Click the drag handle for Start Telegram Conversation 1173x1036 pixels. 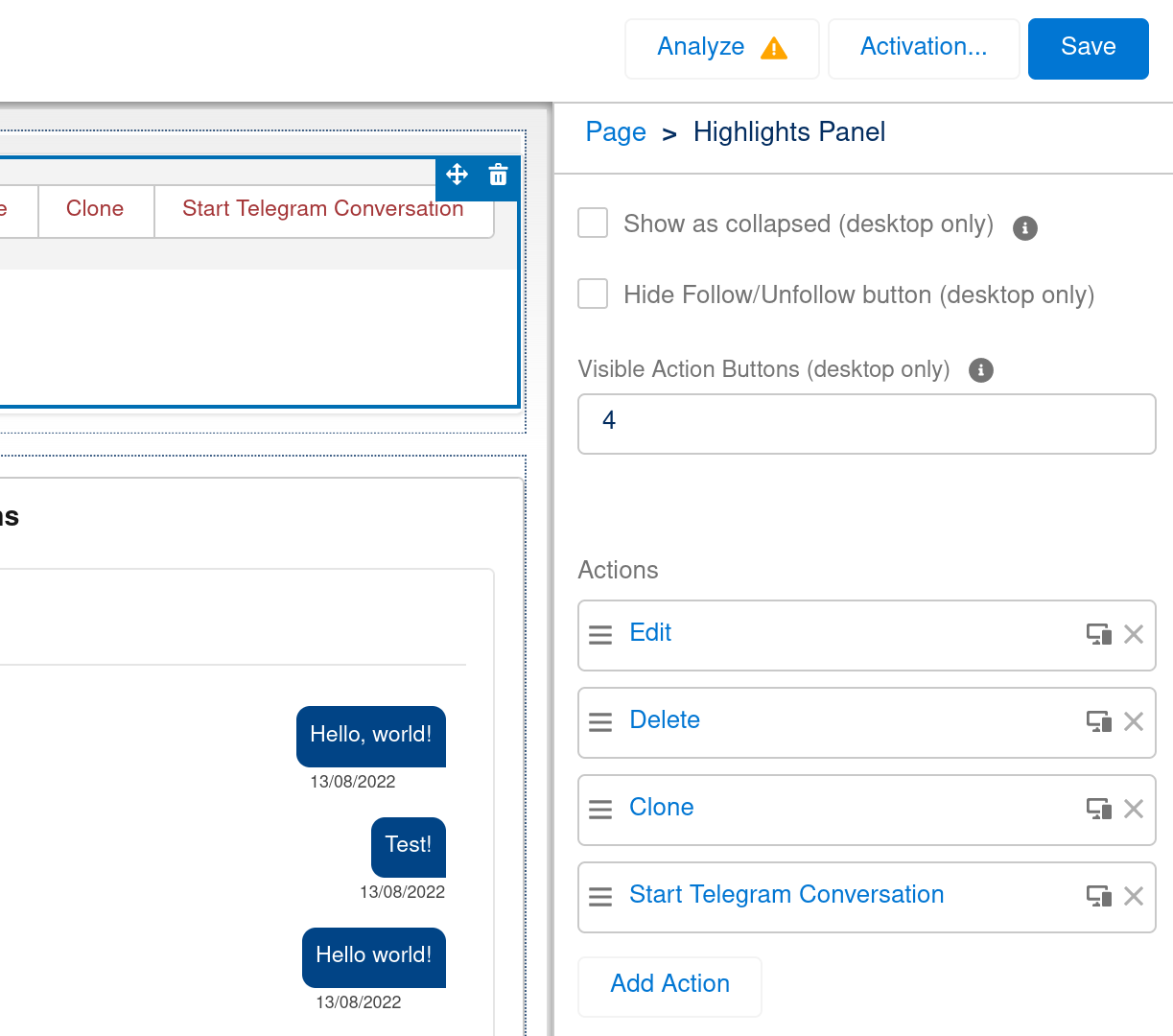pos(600,897)
